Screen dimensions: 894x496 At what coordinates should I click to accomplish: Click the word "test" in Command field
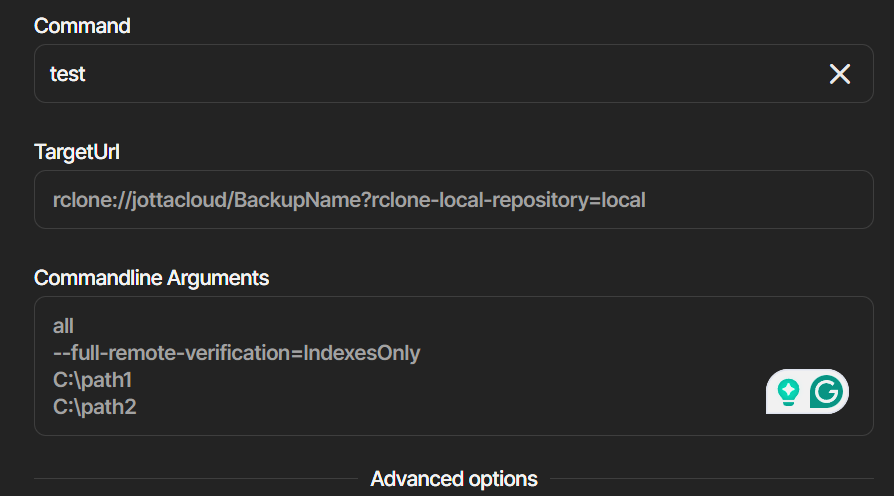pos(68,74)
